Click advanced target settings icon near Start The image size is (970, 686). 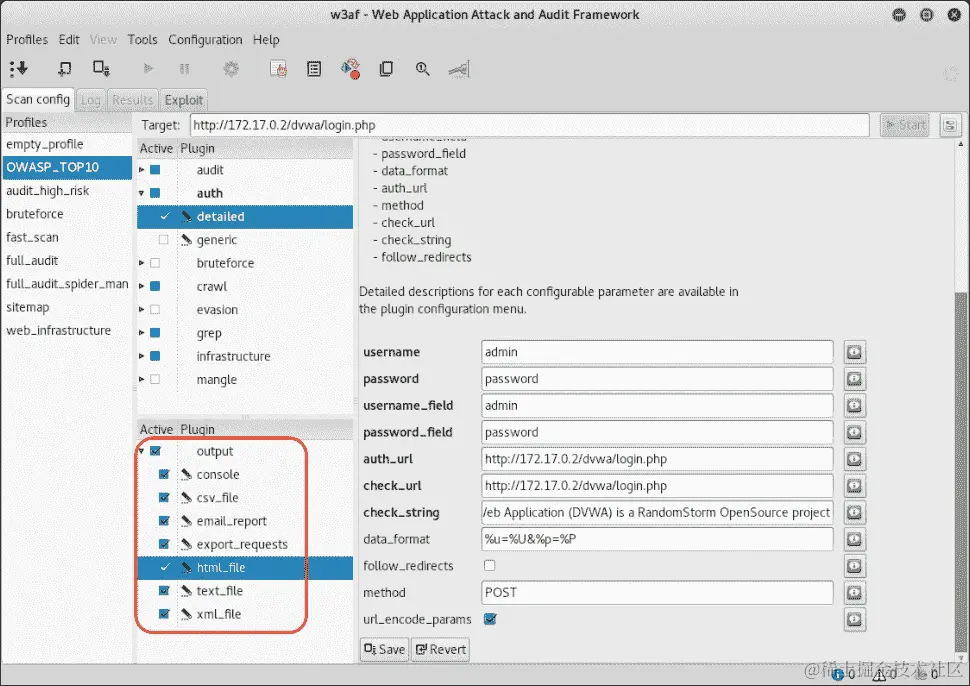950,125
